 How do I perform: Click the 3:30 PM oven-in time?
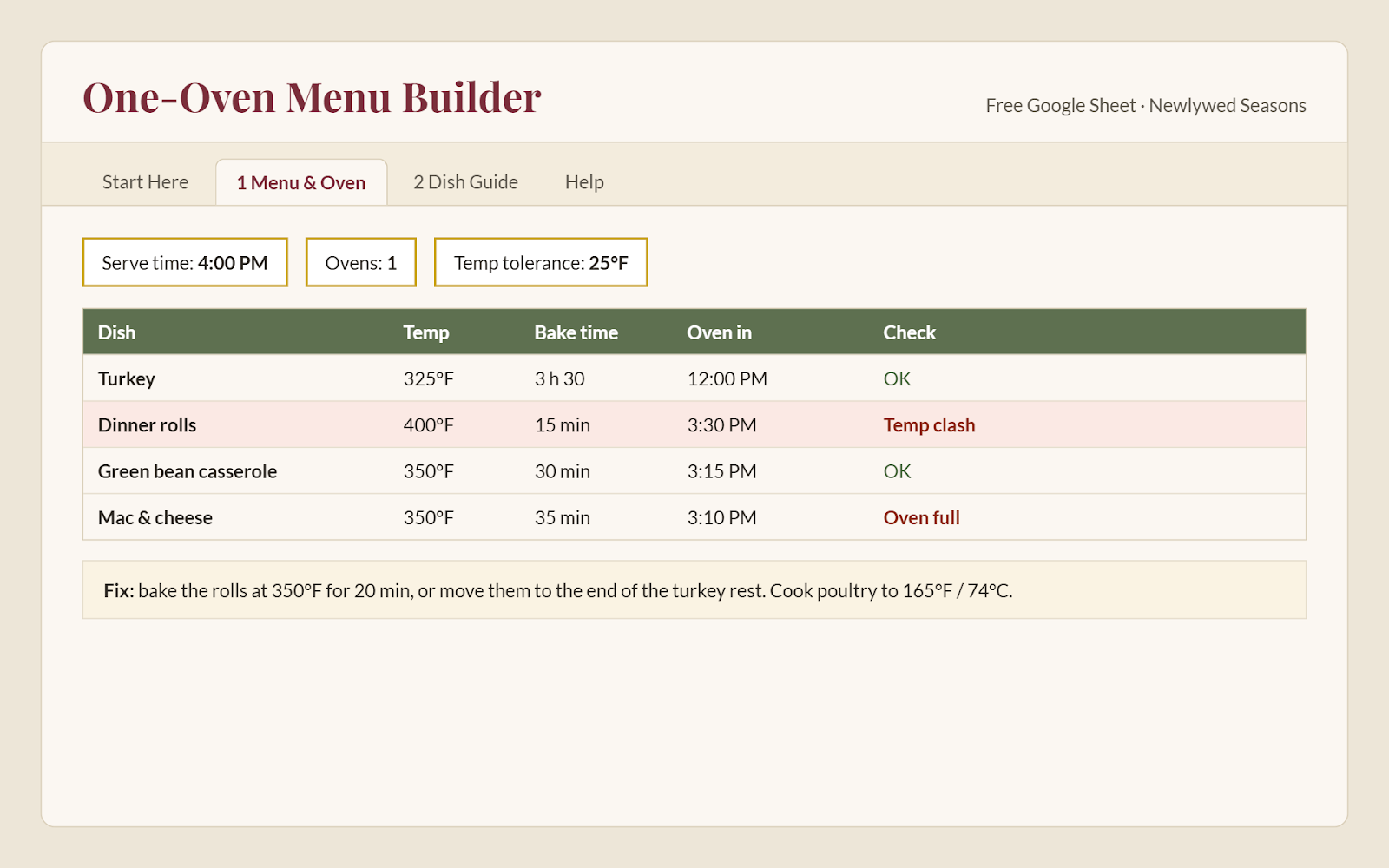coord(722,425)
